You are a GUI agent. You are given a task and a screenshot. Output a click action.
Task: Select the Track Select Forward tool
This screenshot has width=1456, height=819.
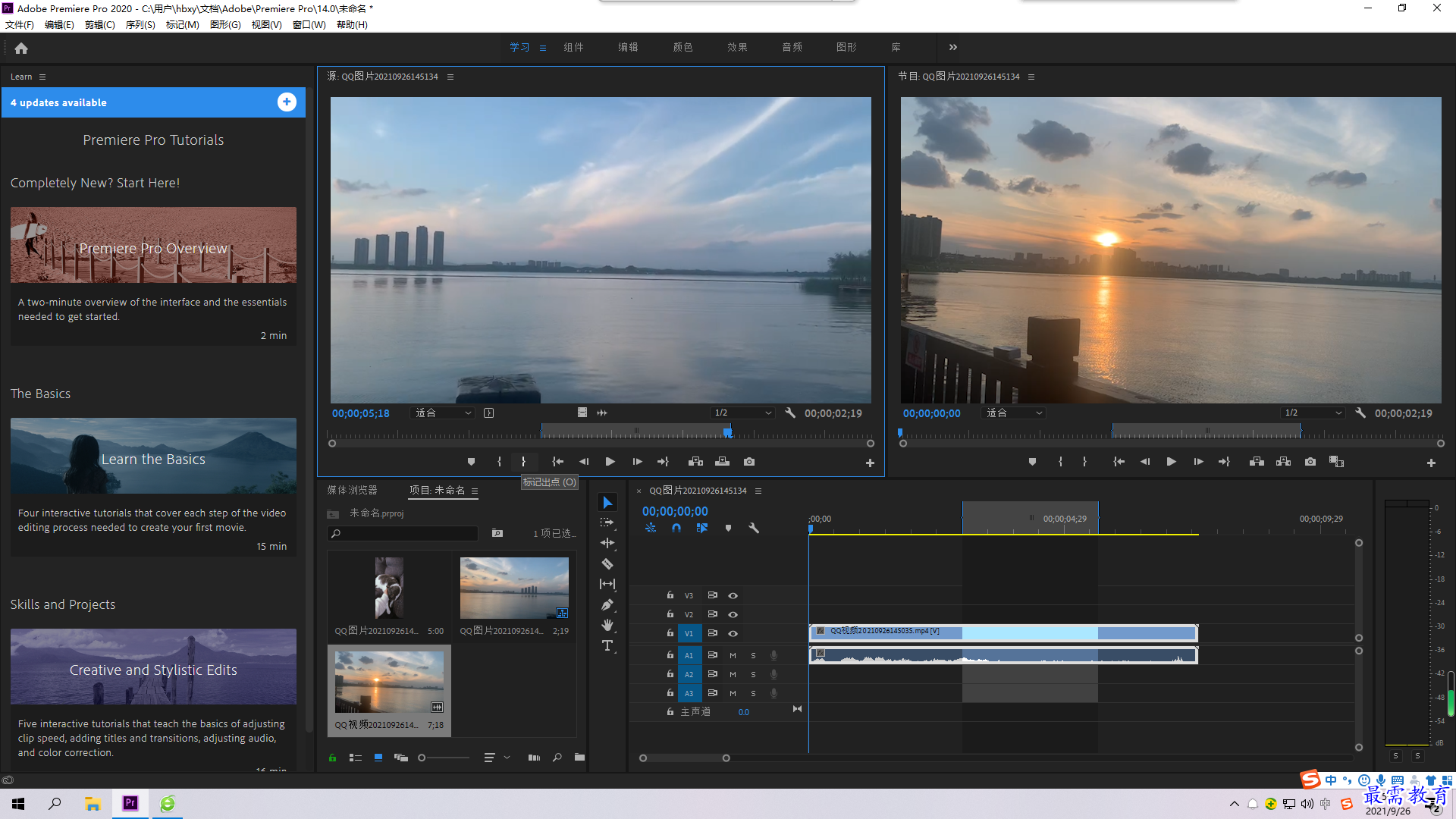607,522
